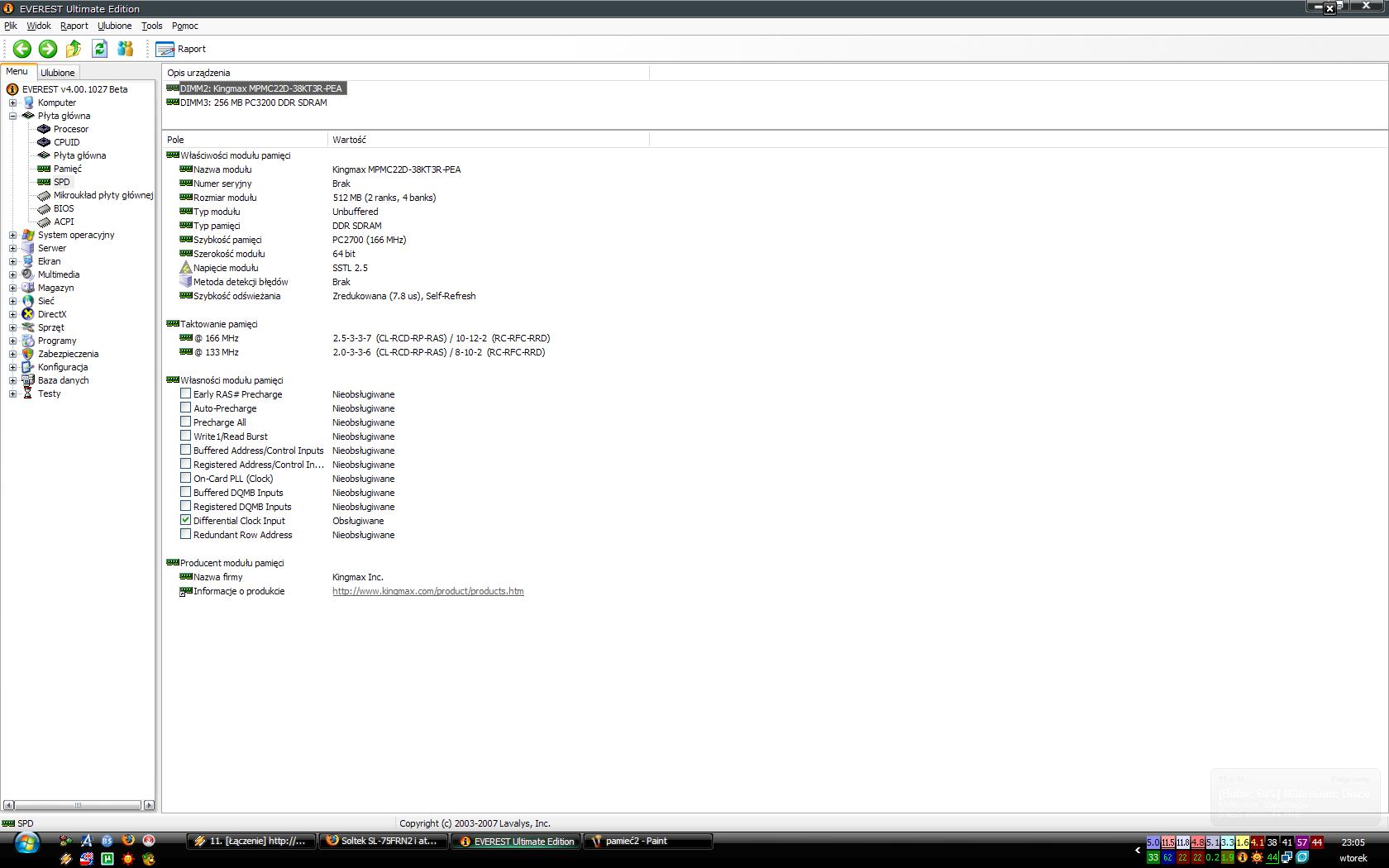Click the EVEREST root info icon
The width and height of the screenshot is (1389, 868).
[x=12, y=89]
